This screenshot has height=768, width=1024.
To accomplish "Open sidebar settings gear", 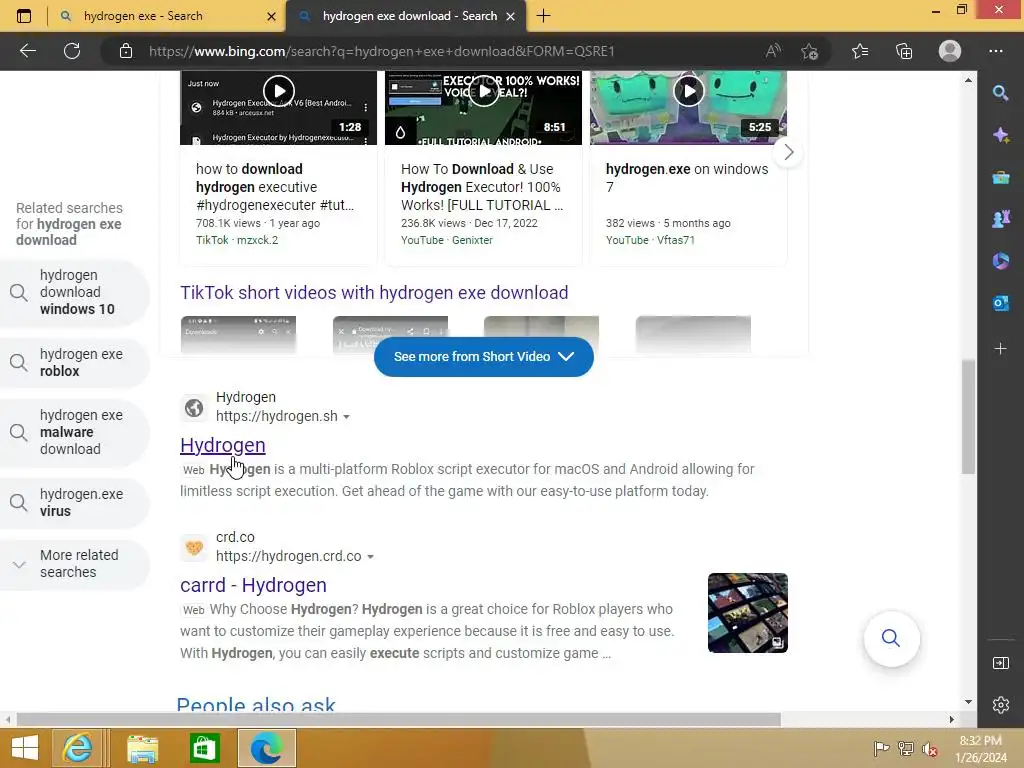I will click(x=1000, y=705).
